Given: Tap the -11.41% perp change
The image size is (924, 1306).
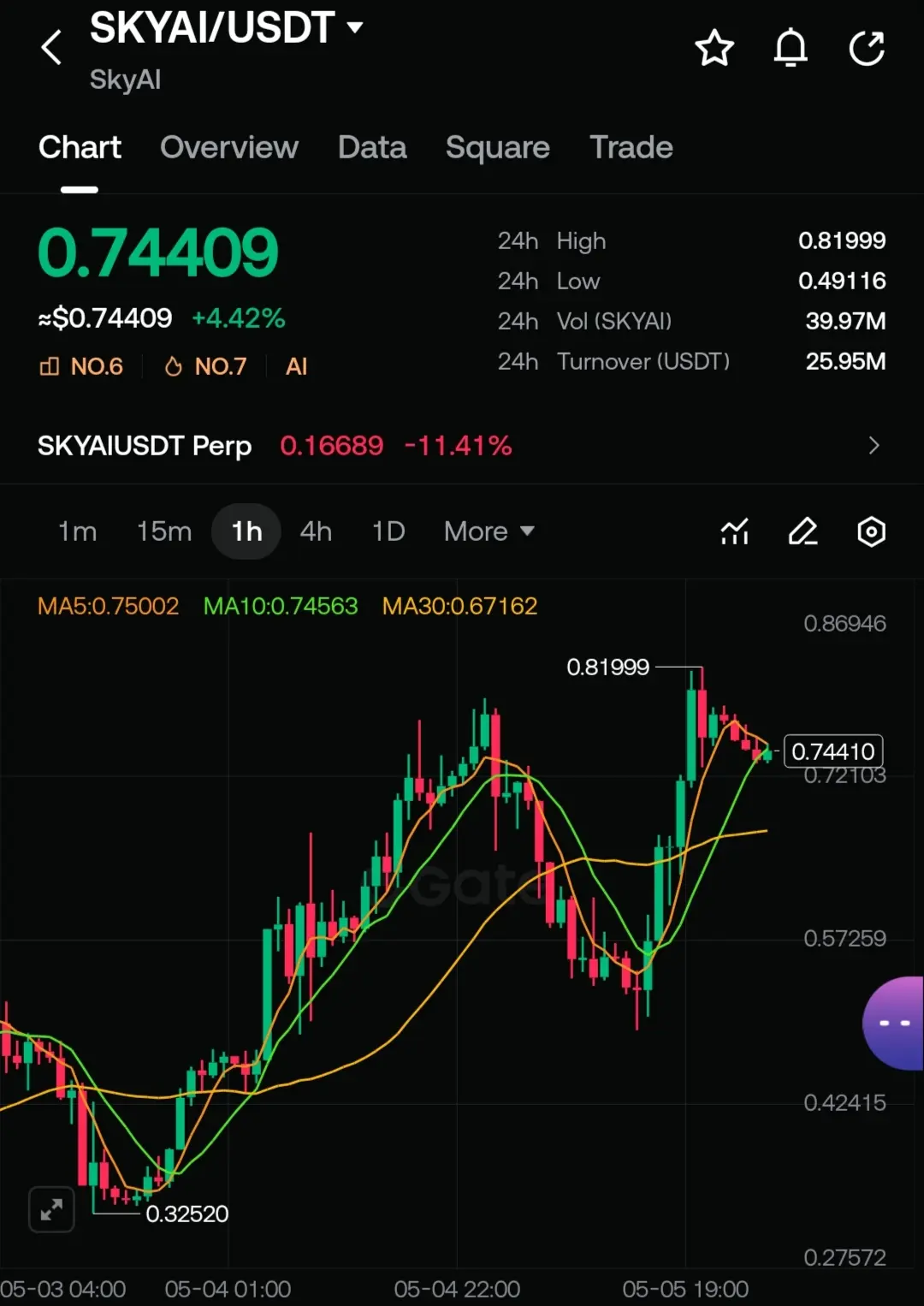Looking at the screenshot, I should (x=458, y=445).
